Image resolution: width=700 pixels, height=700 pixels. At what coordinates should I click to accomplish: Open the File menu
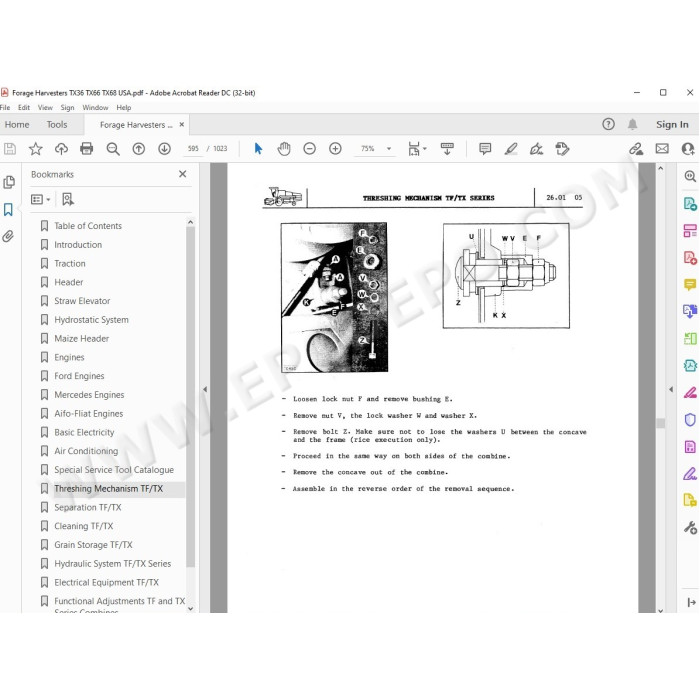(5, 108)
